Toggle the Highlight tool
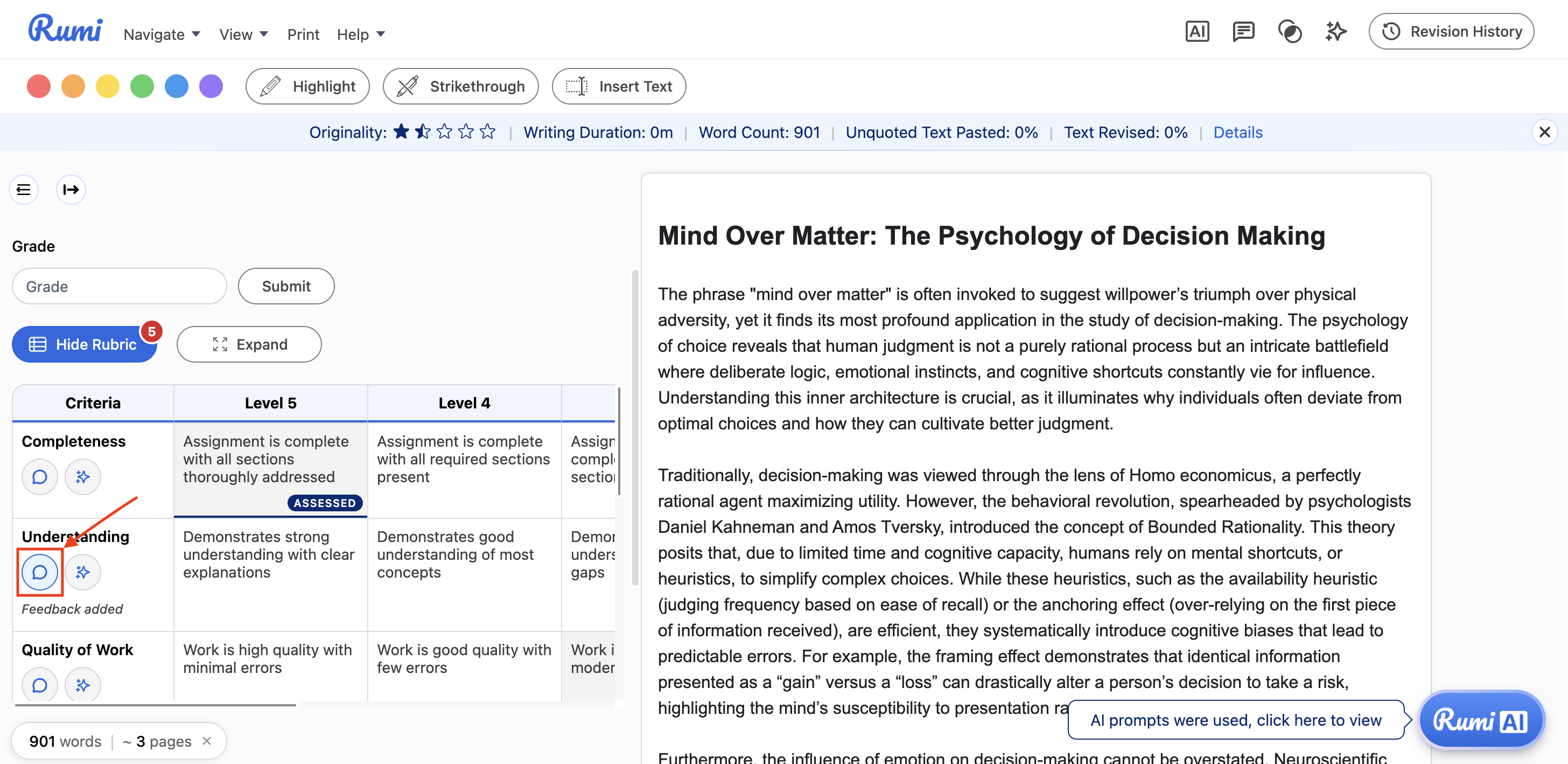The image size is (1568, 764). (x=307, y=87)
